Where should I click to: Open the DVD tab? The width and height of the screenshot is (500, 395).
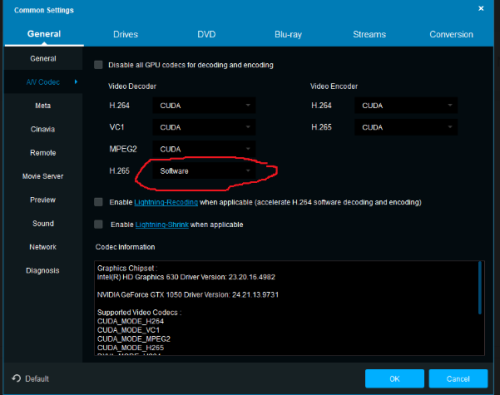[x=206, y=34]
